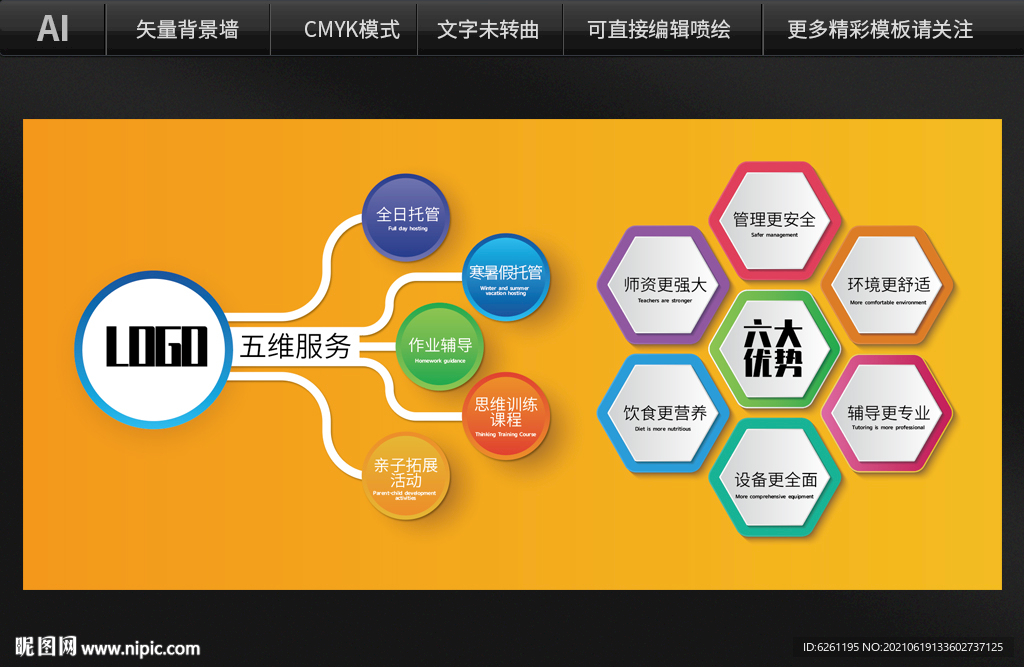Click the 设备更全面 hexagon
Screen dimensions: 1024x667
point(775,478)
